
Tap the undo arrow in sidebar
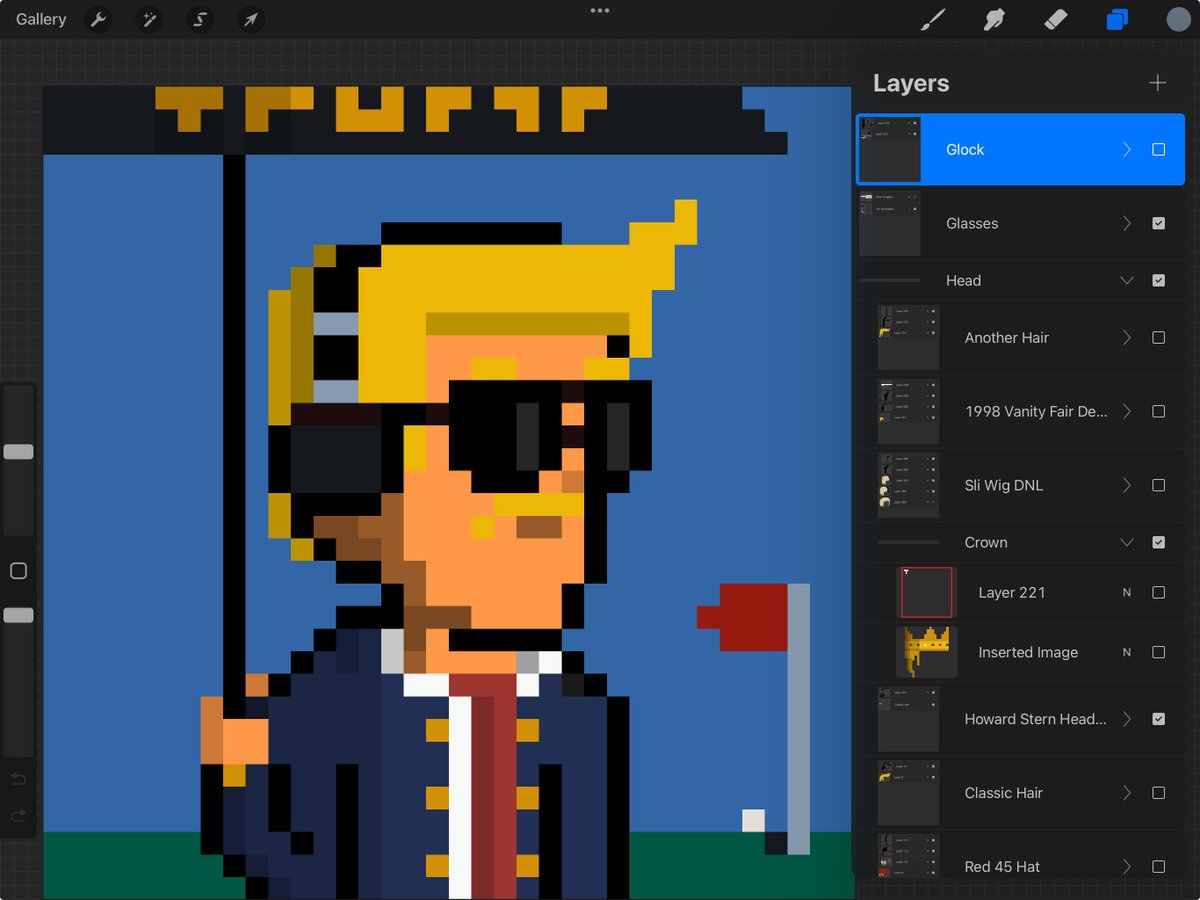coord(18,779)
